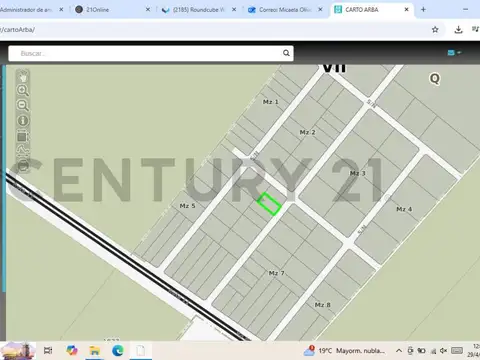
Task: Click the Mz 2 block label
Action: tap(307, 132)
